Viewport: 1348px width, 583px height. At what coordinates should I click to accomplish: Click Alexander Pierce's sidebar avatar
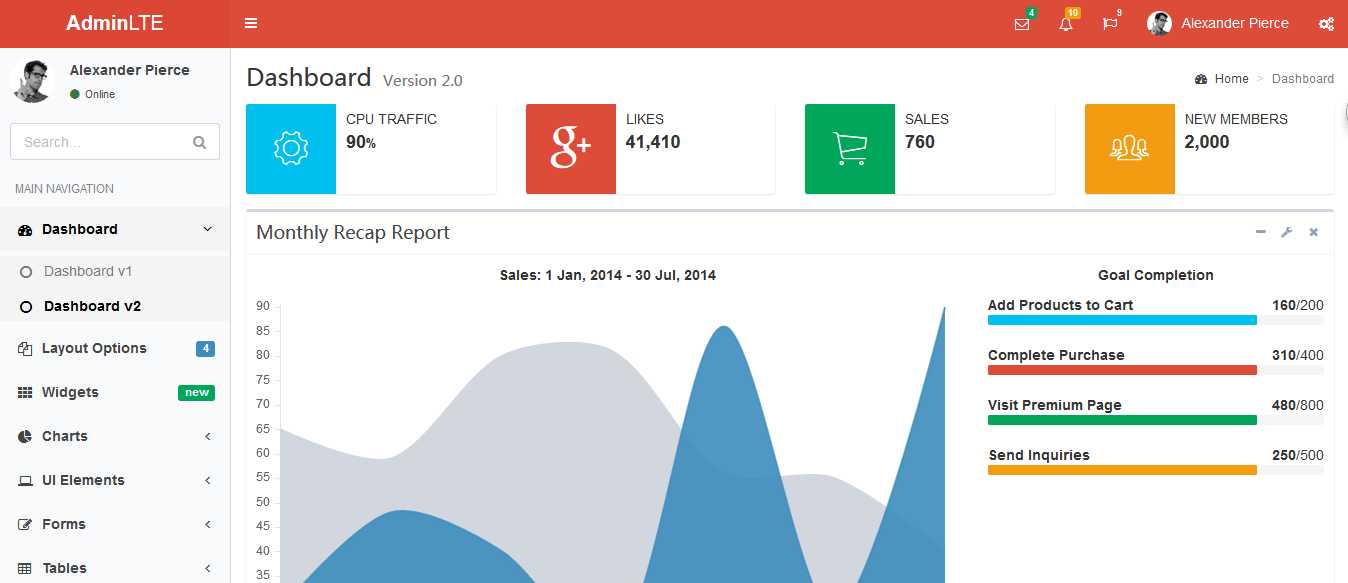tap(31, 81)
